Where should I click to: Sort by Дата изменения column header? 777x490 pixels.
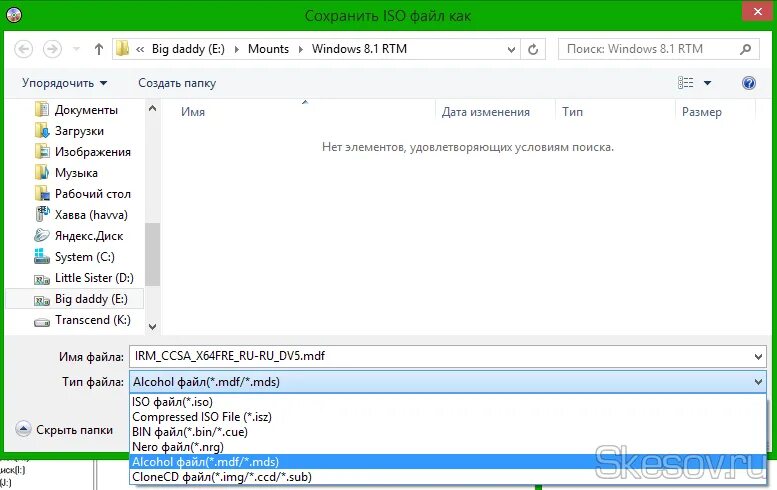click(x=486, y=112)
